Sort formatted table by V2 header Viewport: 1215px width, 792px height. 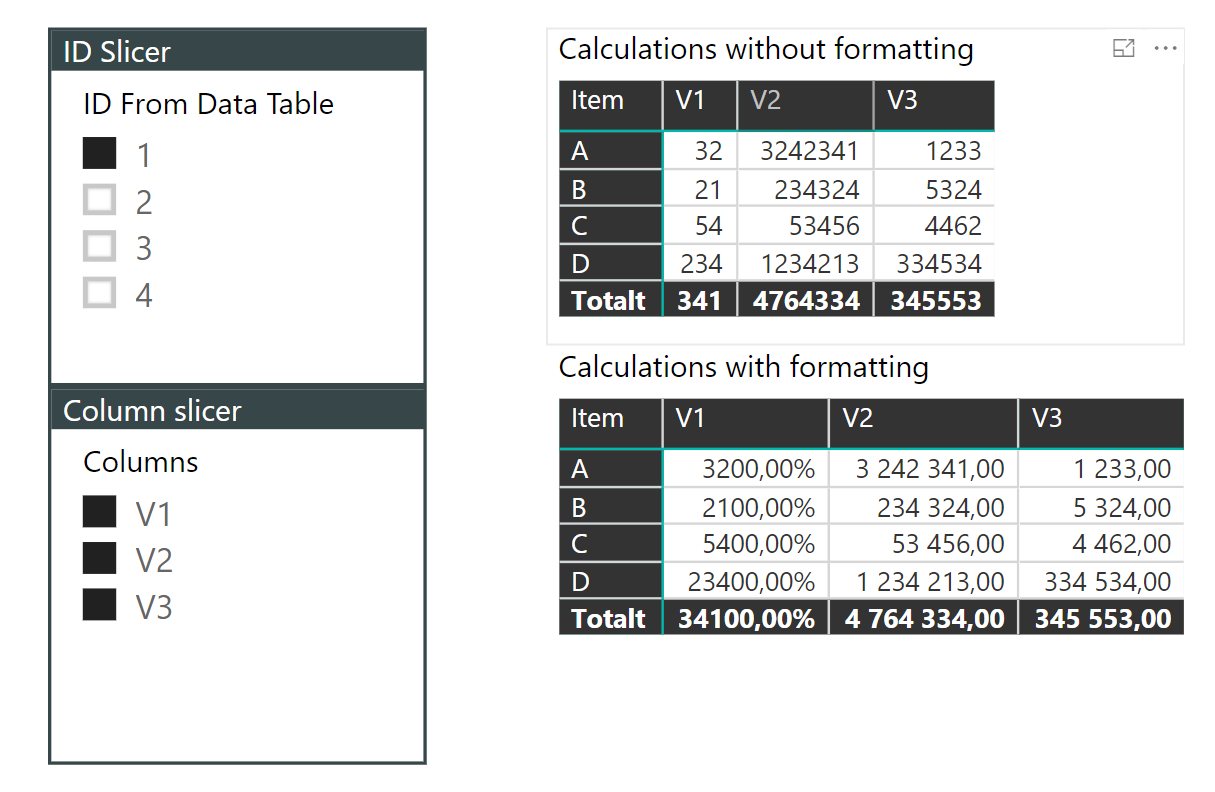(x=924, y=423)
